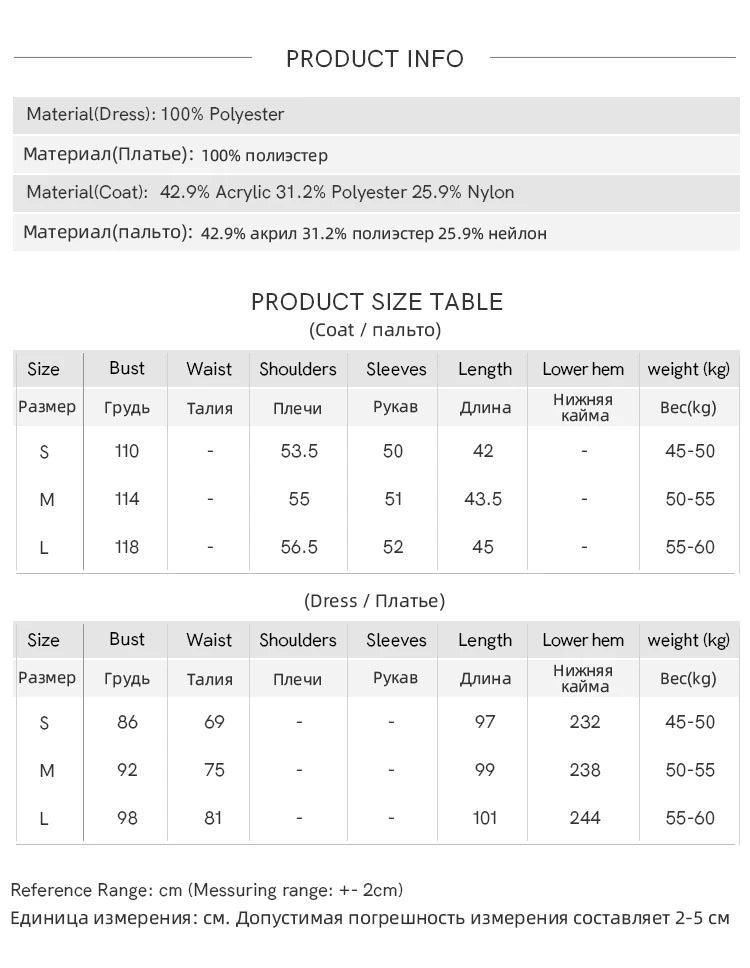The image size is (750, 968).
Task: Click the Lower hem header in the dress table
Action: 583,640
